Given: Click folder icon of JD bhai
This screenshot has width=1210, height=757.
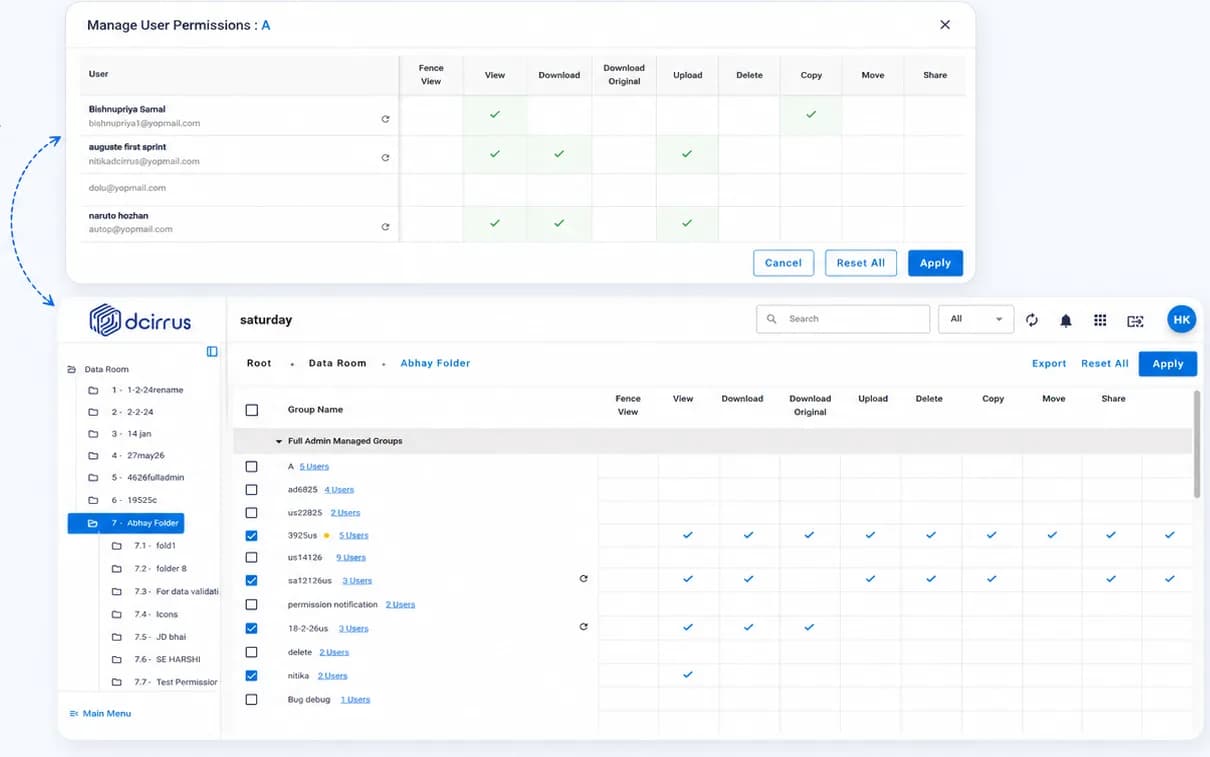Looking at the screenshot, I should pos(117,637).
